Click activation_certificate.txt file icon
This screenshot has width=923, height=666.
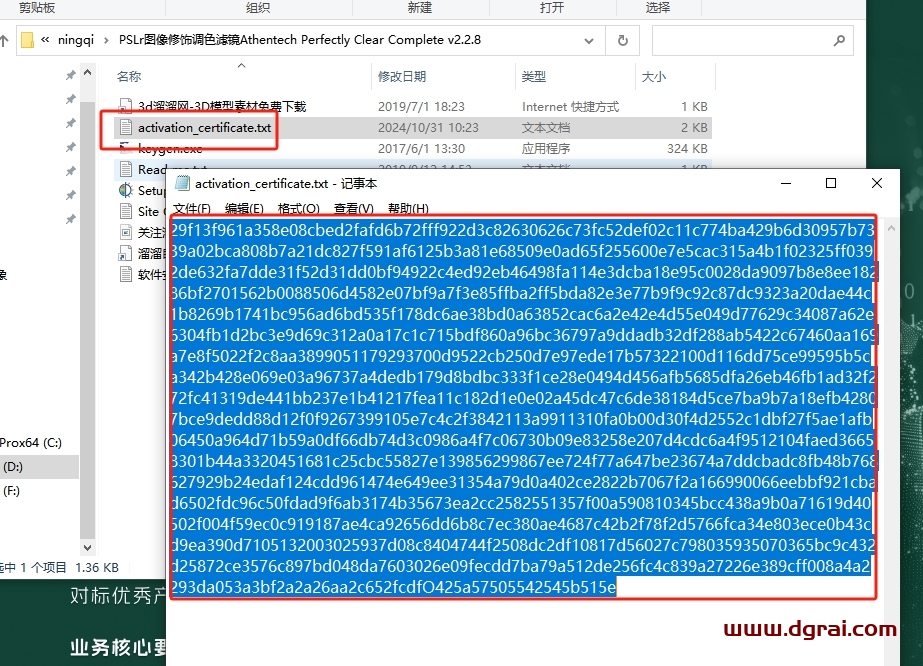click(125, 127)
